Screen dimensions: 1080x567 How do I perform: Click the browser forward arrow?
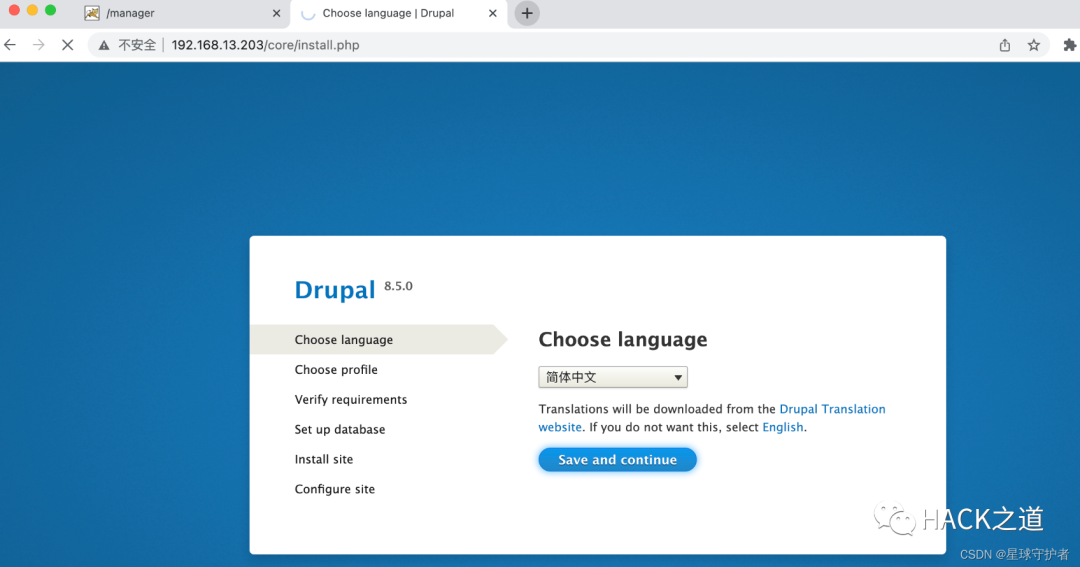[39, 45]
